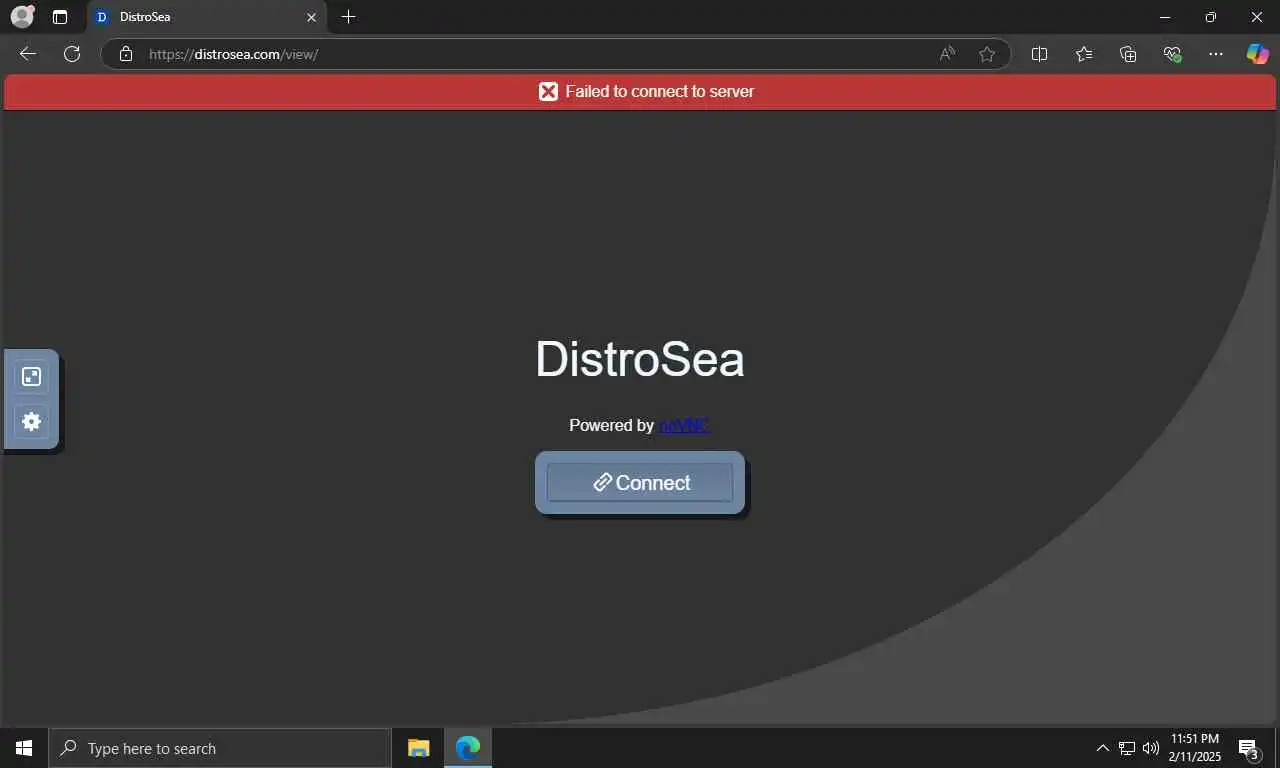Close the DistroSea tab
The width and height of the screenshot is (1280, 768).
(x=311, y=17)
